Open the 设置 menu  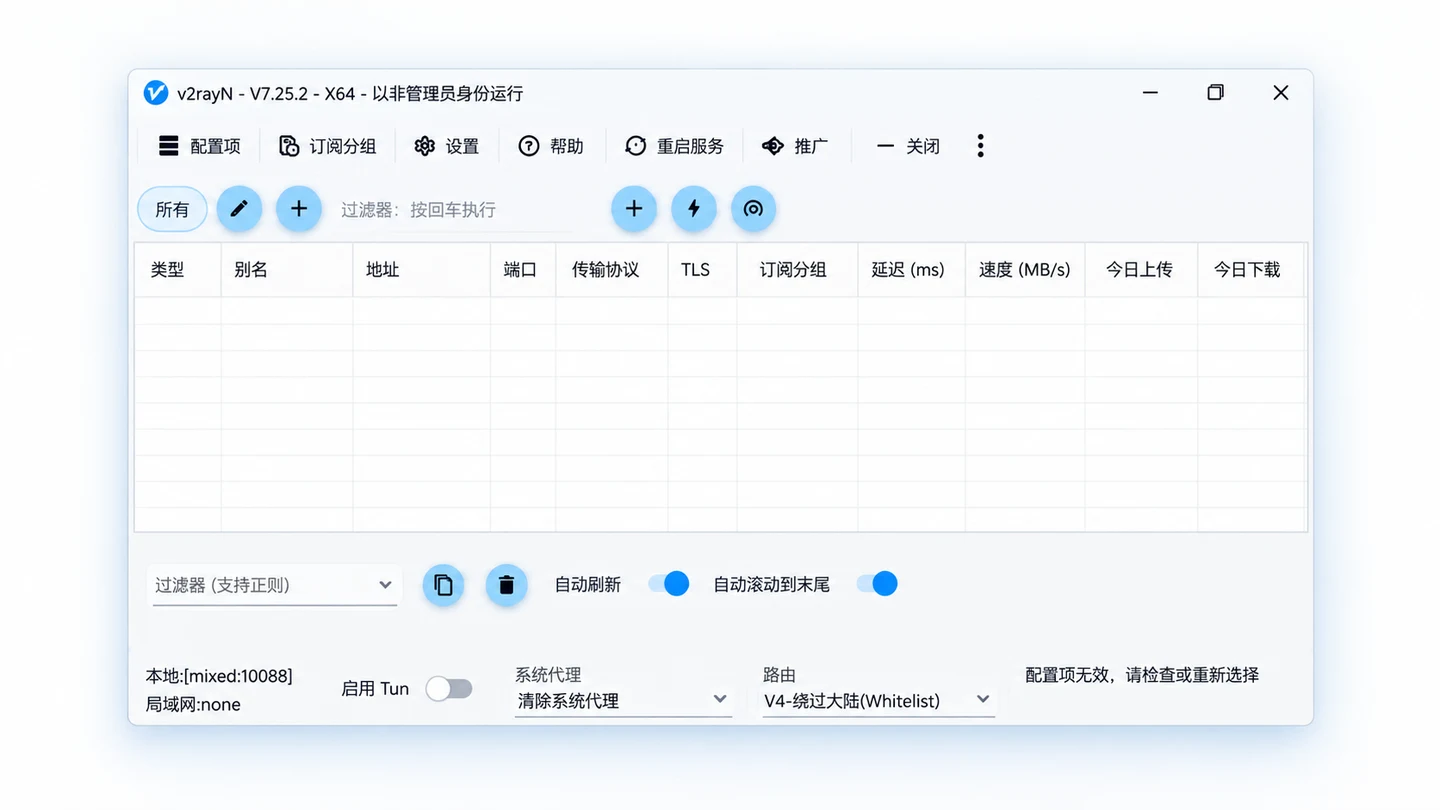tap(447, 146)
